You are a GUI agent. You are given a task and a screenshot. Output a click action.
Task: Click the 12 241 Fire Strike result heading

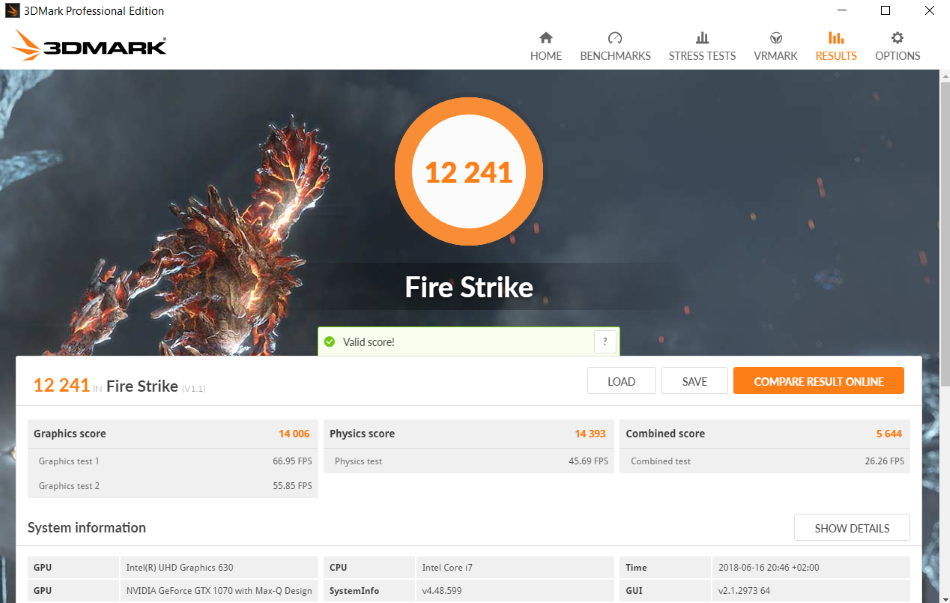pos(119,385)
